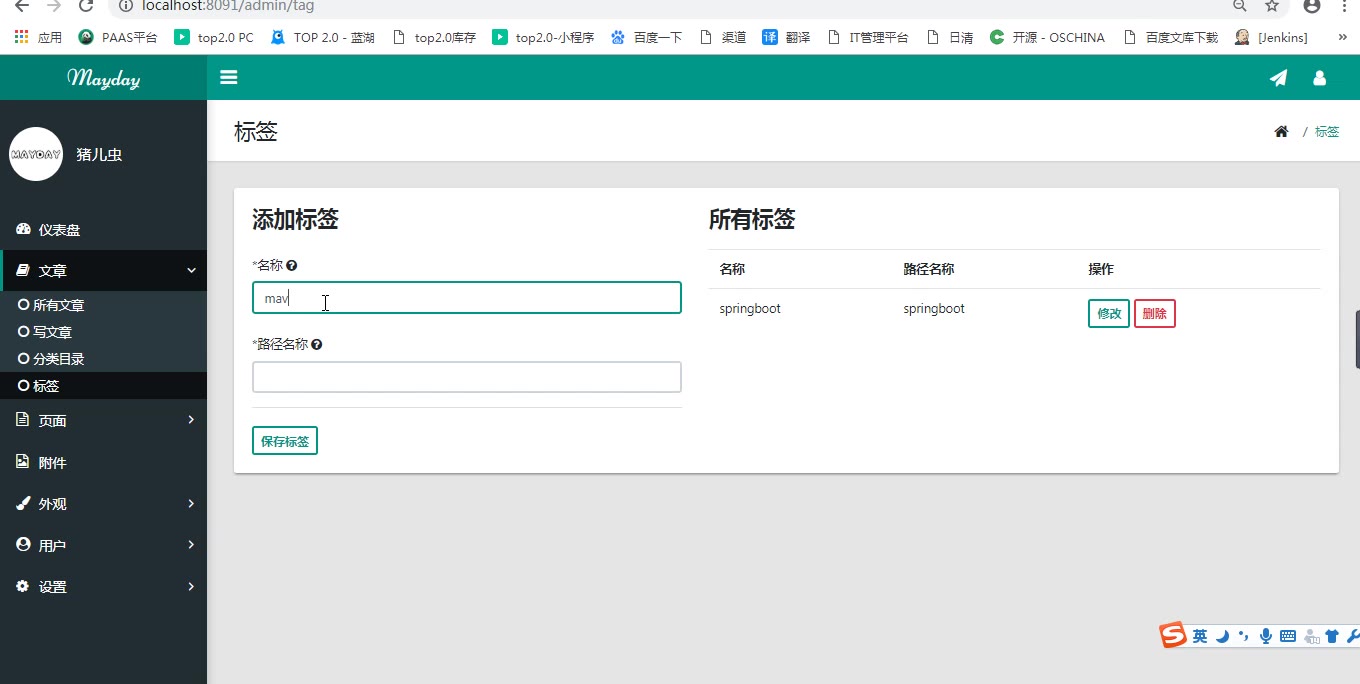
Task: Reload the page
Action: [86, 5]
